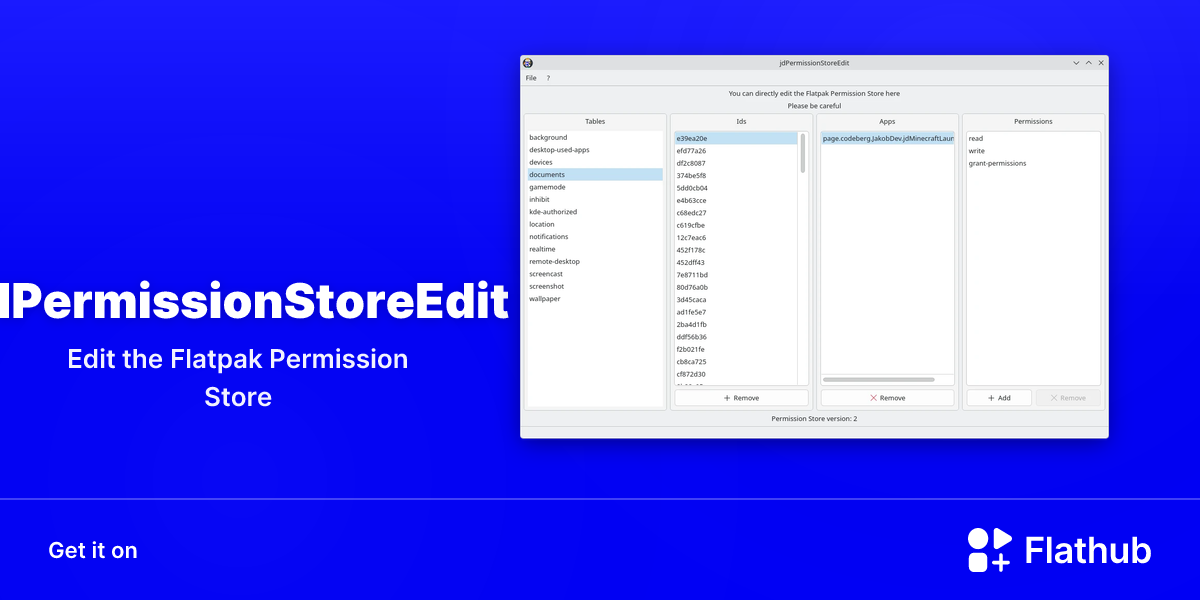This screenshot has width=1200, height=600.
Task: Select id 12c7eac6
Action: click(x=736, y=238)
